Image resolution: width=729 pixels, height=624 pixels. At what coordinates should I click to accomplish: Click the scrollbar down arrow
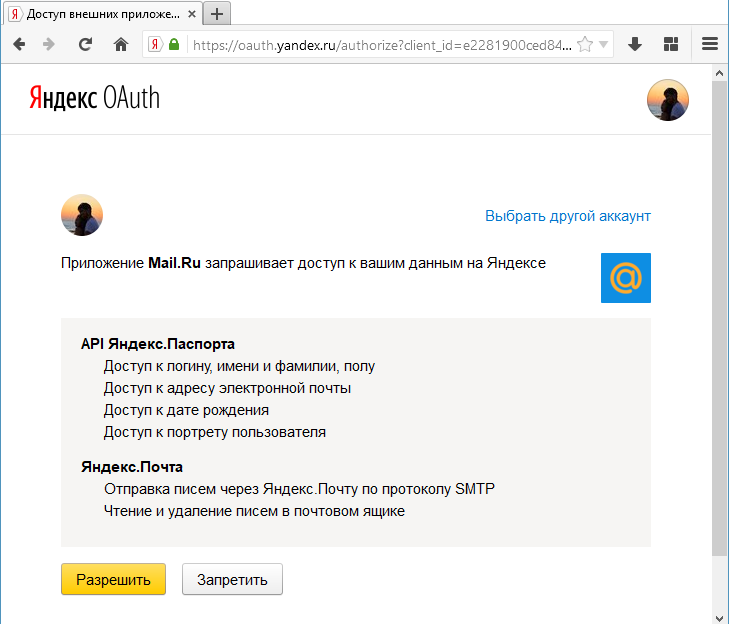pyautogui.click(x=719, y=617)
